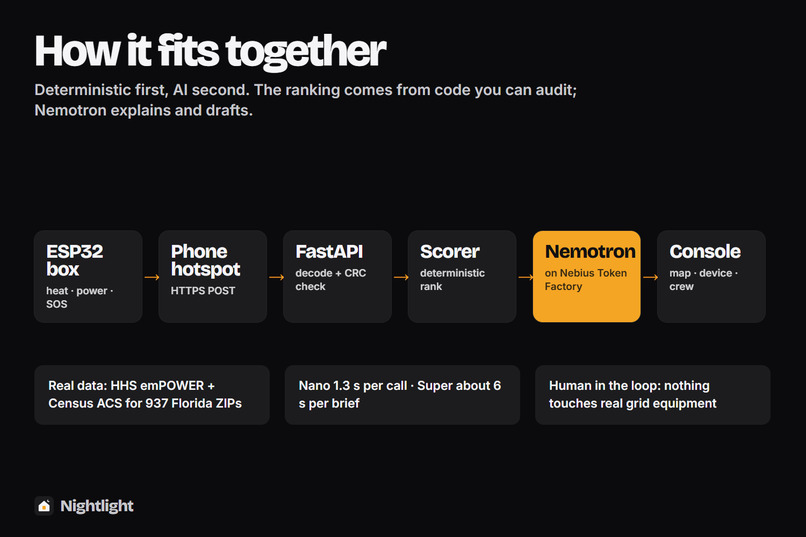Select the ESP32 box card
This screenshot has width=806, height=537.
tap(88, 276)
